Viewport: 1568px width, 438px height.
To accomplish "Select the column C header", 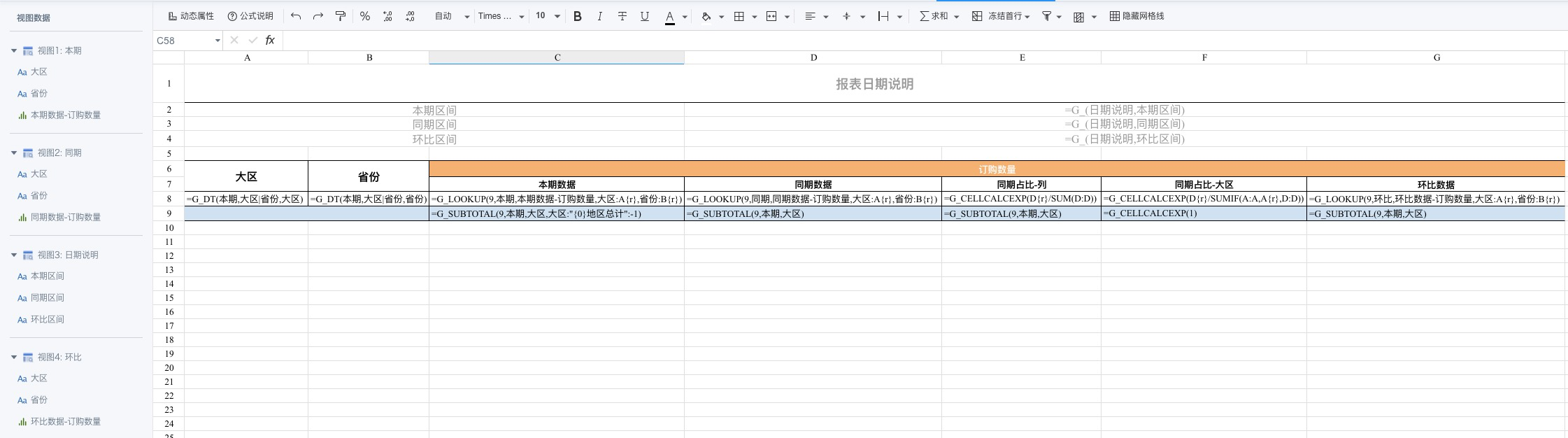I will click(557, 57).
